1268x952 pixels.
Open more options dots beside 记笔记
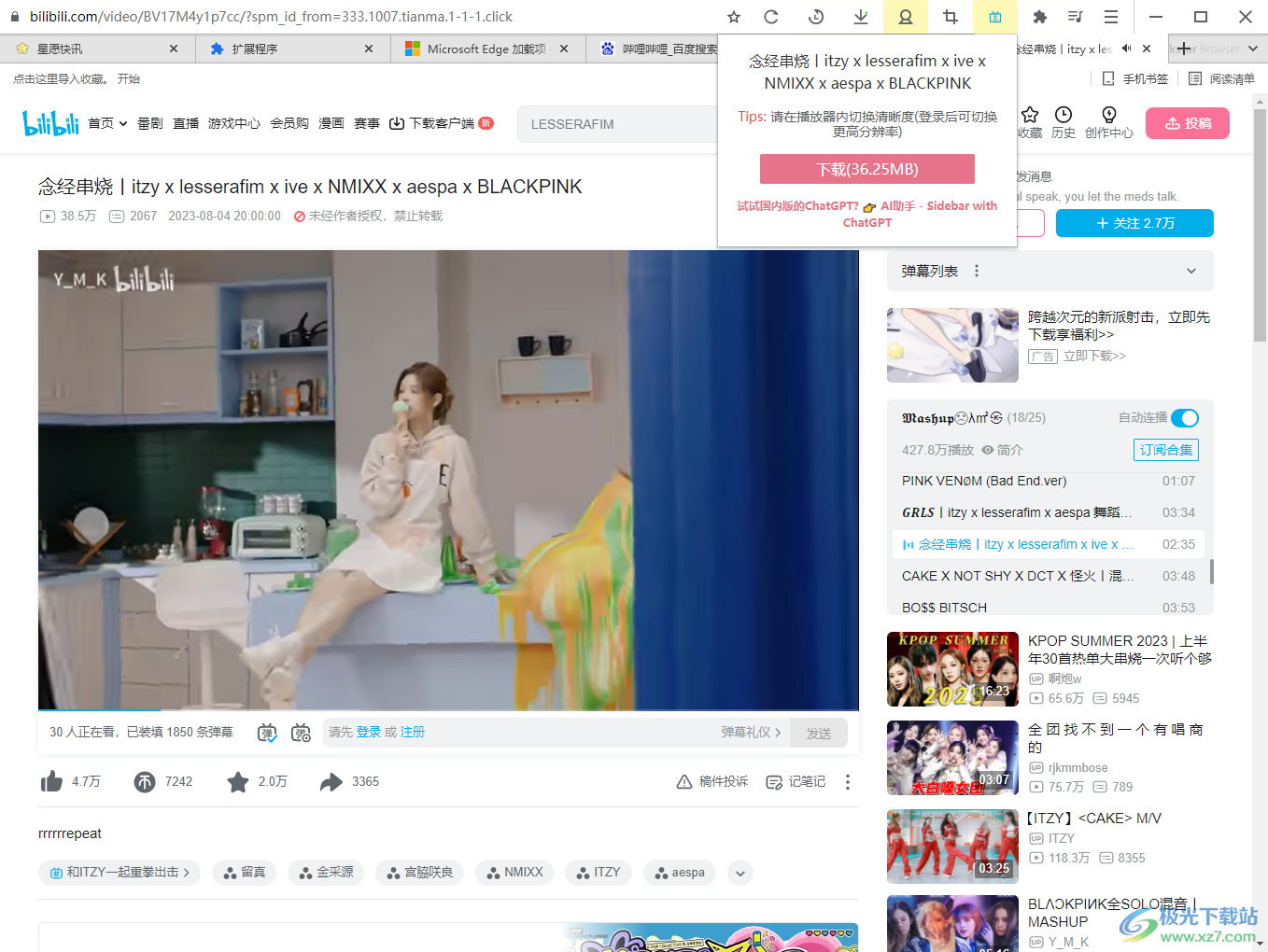pyautogui.click(x=848, y=782)
